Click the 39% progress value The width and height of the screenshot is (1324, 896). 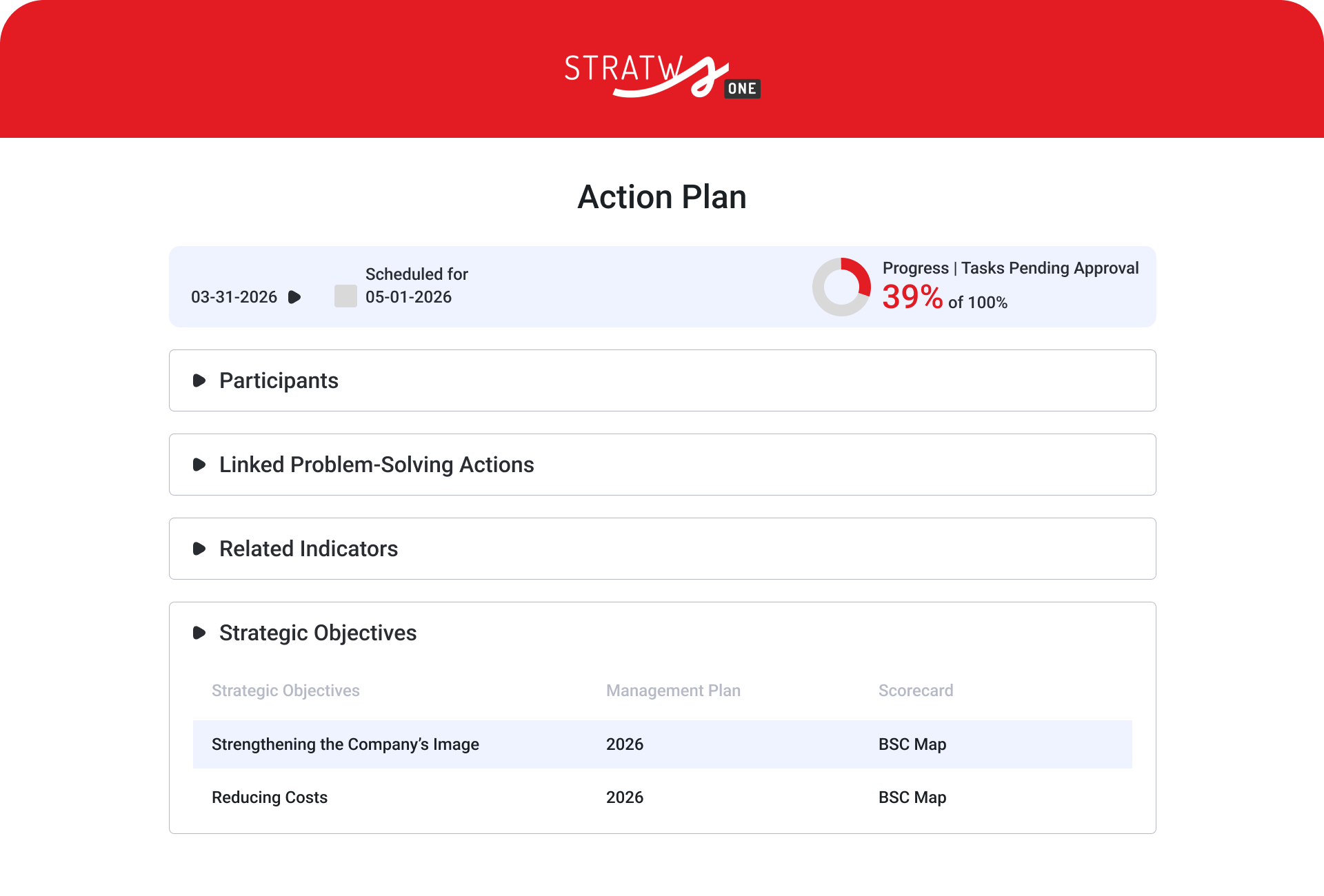[912, 297]
